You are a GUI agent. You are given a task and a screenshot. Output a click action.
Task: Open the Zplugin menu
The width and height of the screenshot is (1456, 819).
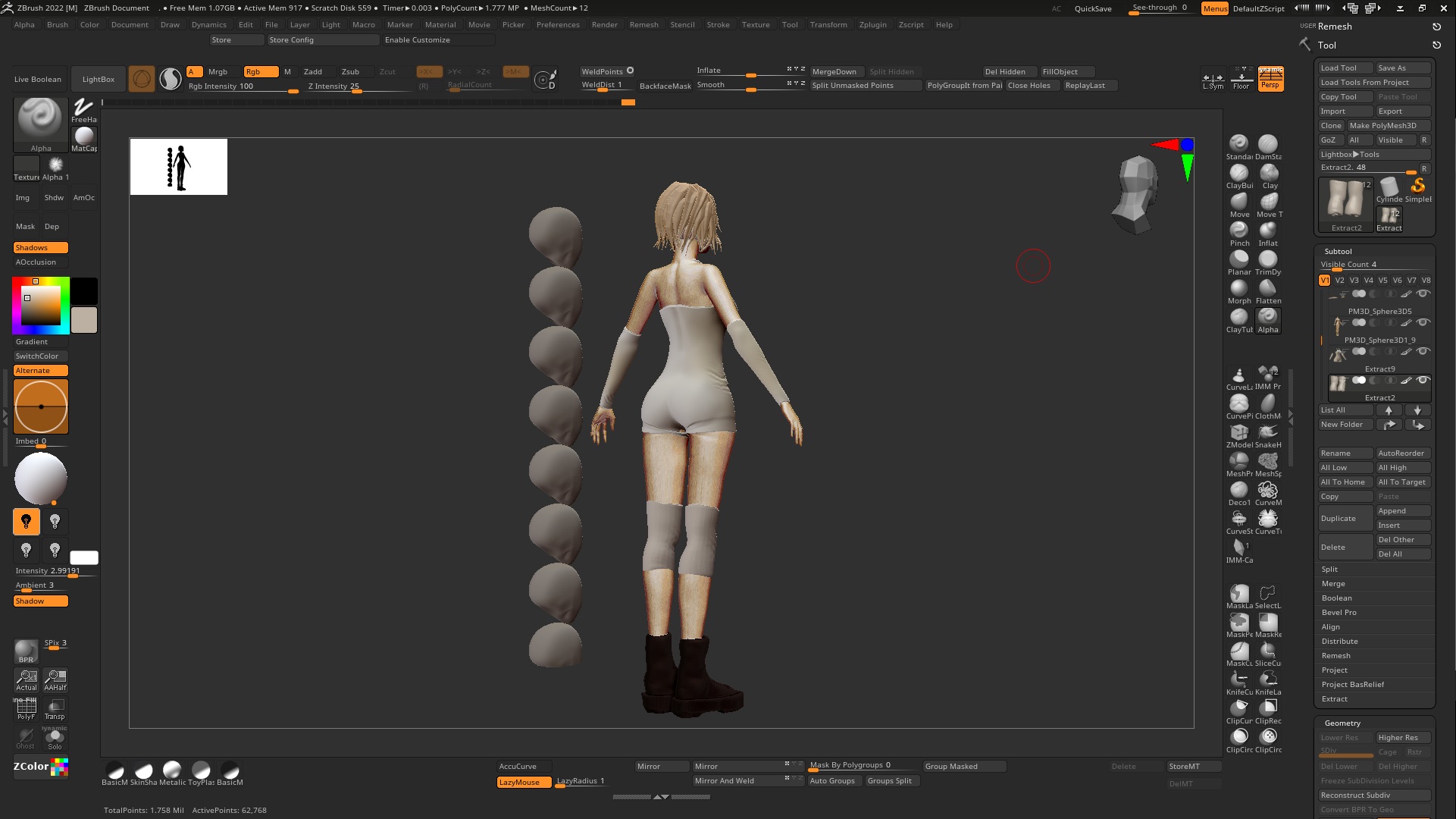872,24
